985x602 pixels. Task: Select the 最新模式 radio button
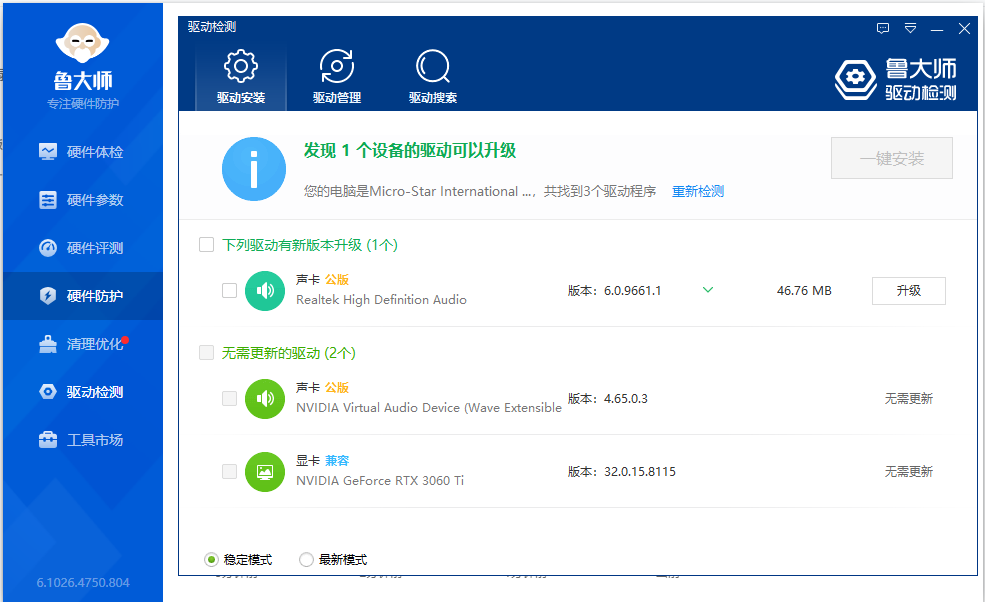tap(306, 559)
